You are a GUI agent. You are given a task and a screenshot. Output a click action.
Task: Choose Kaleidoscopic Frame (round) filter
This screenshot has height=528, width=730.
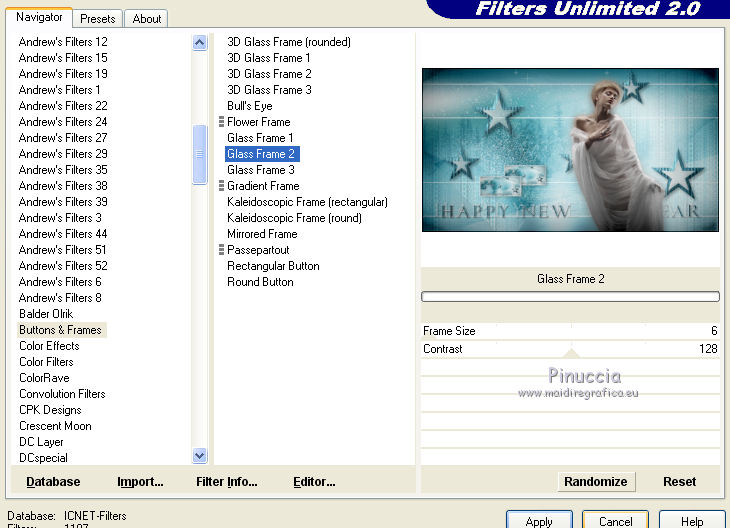(x=294, y=217)
